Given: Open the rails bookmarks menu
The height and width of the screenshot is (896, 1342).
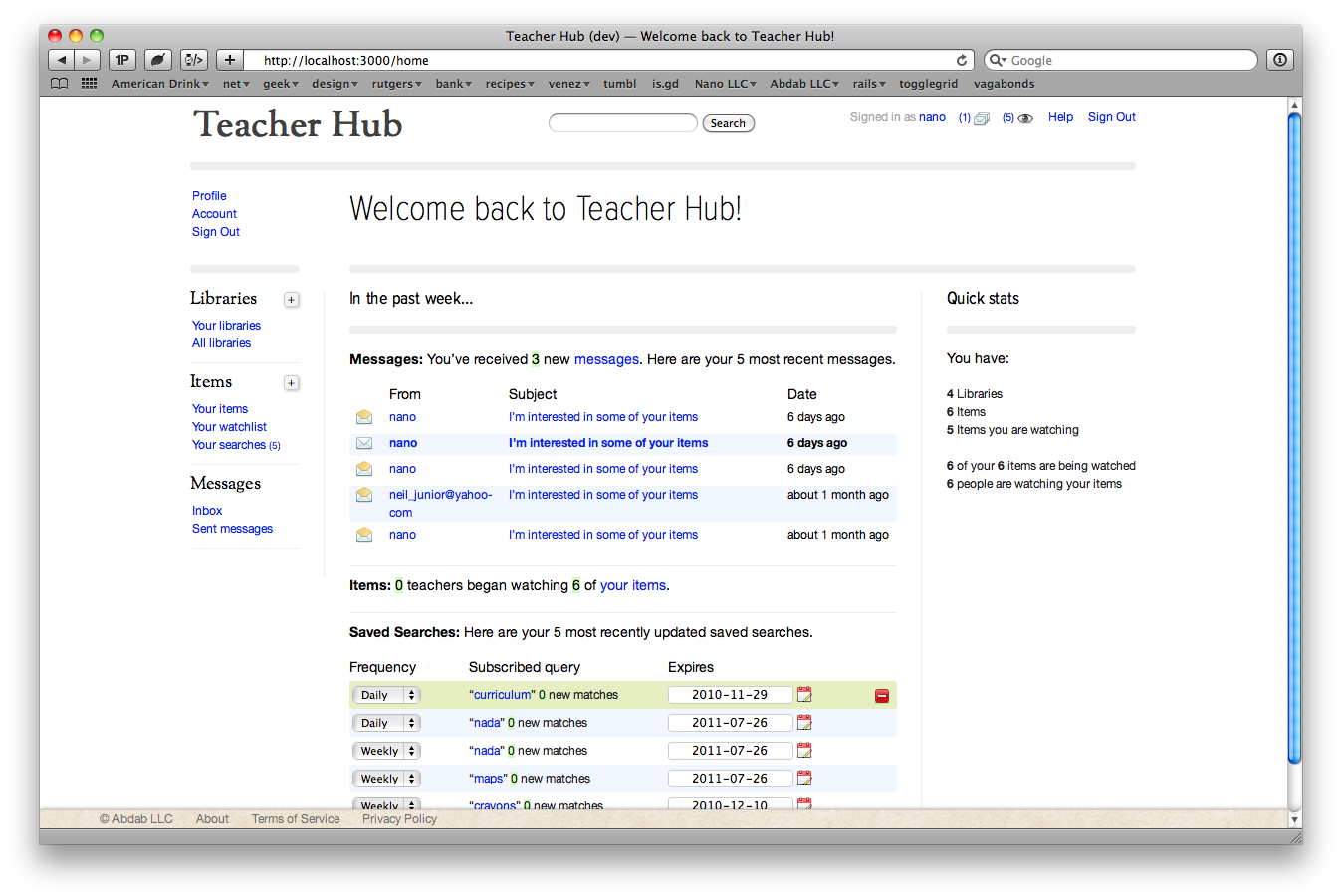Looking at the screenshot, I should (x=868, y=84).
